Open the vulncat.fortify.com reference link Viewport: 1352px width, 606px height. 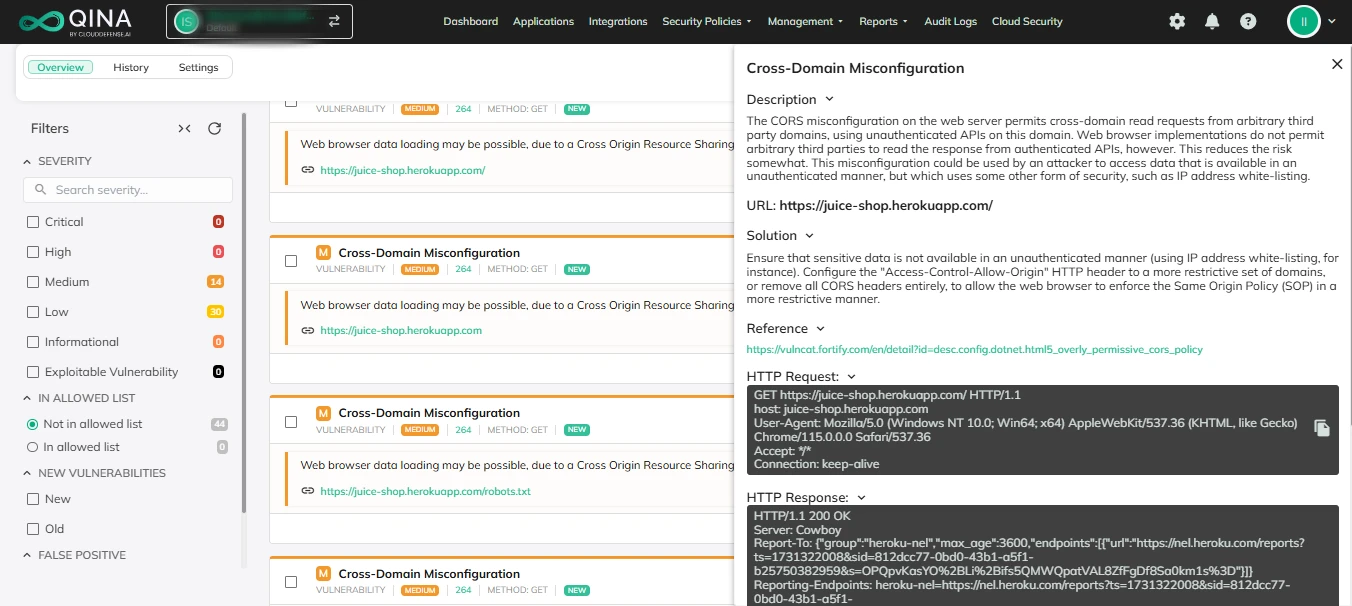[974, 350]
